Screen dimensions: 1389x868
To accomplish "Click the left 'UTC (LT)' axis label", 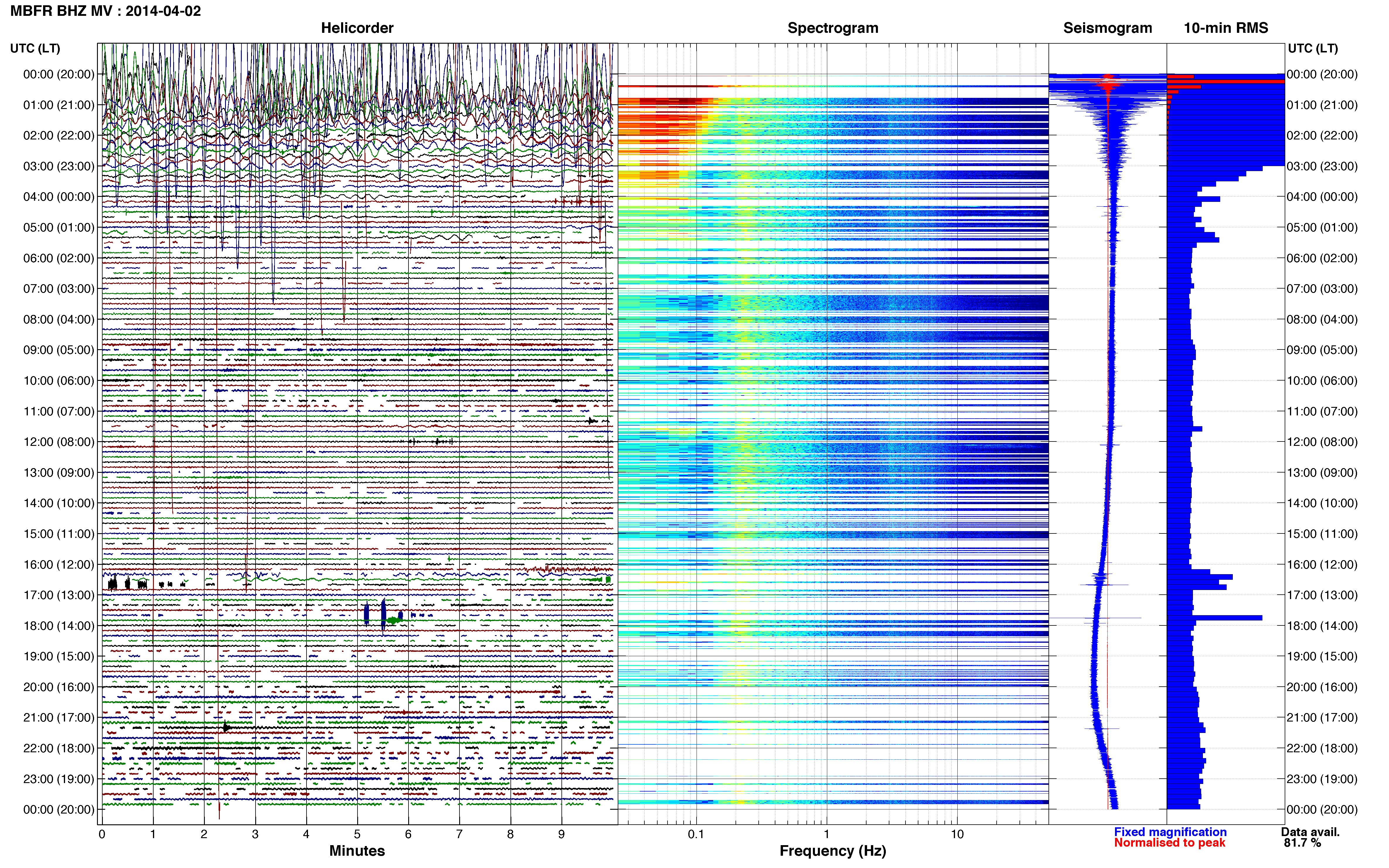I will 35,48.
